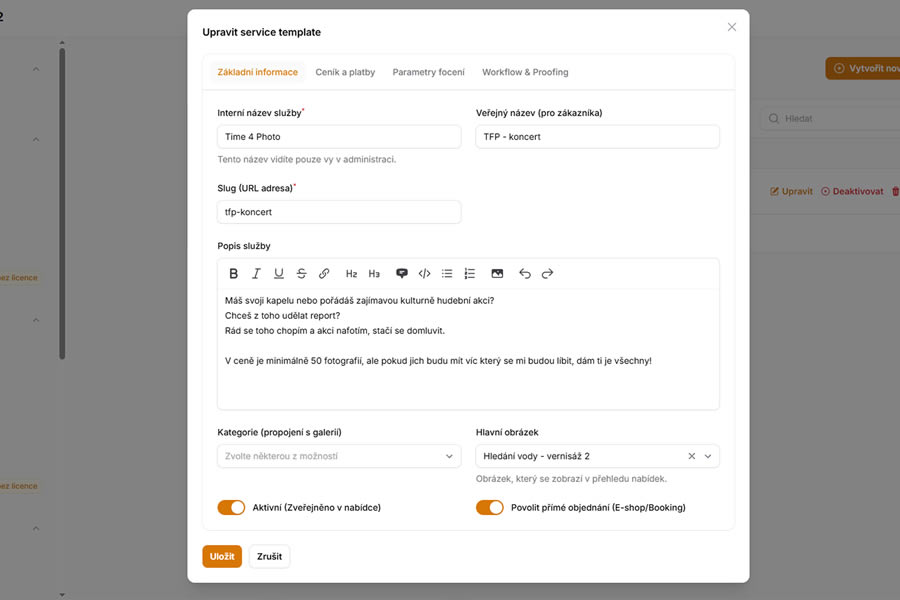Insert a bulleted list in the description
This screenshot has height=600, width=900.
pyautogui.click(x=447, y=273)
